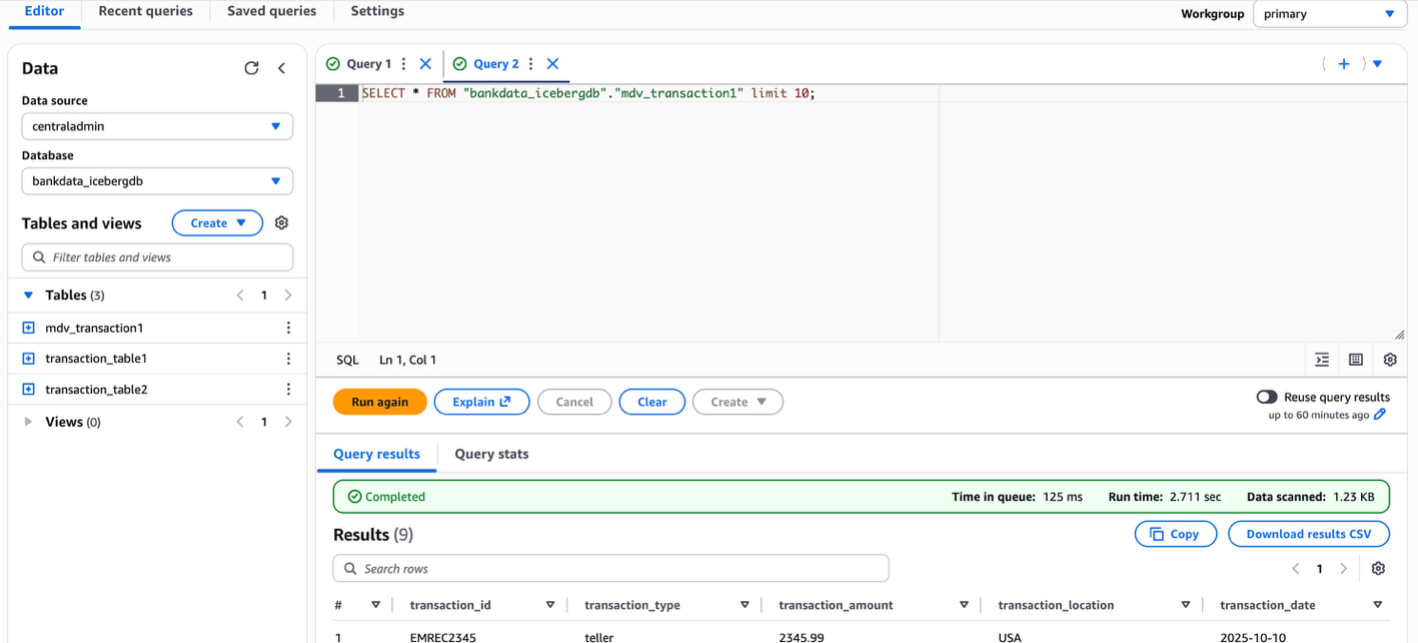Enable Reuse query results toggle
The height and width of the screenshot is (643, 1418).
[1267, 397]
